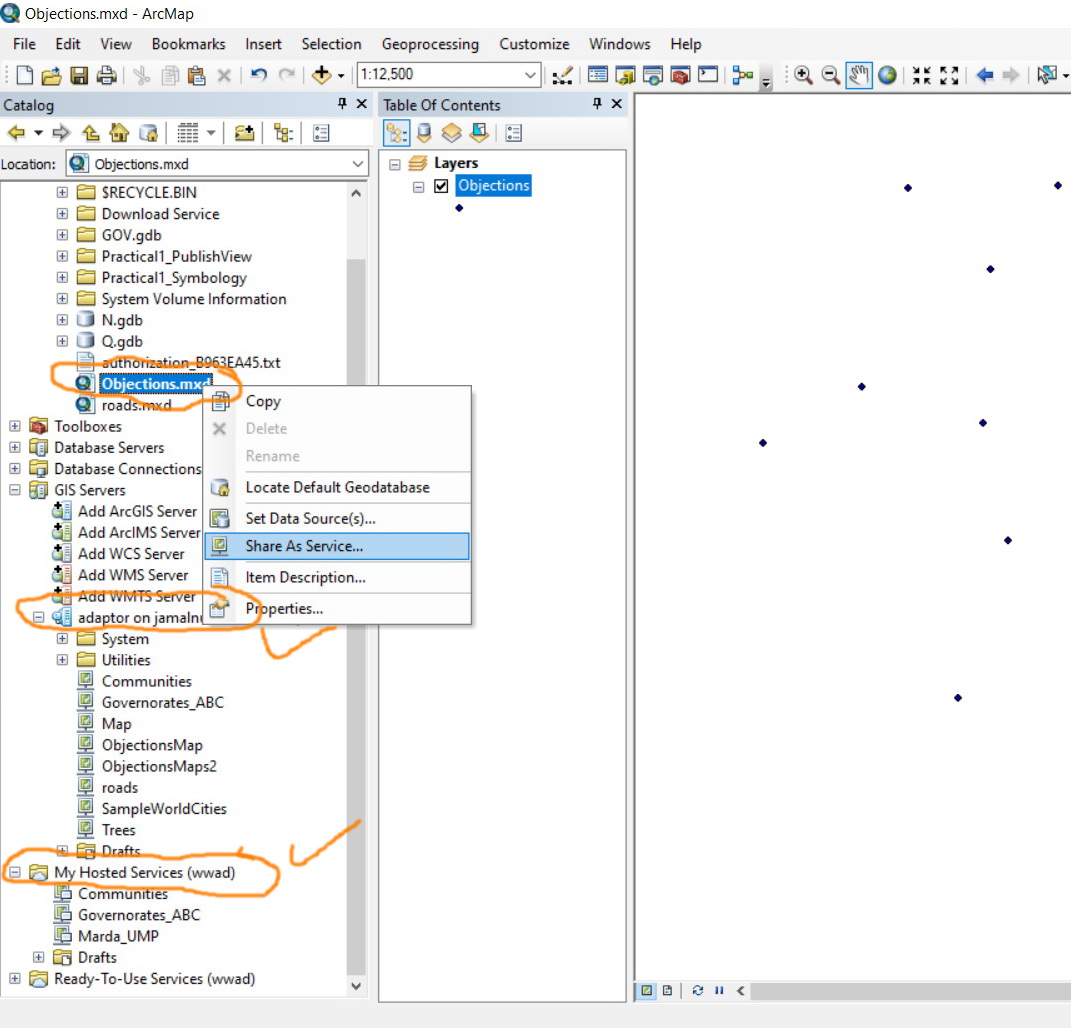Select the Pan hand tool
This screenshot has height=1028, width=1071.
pos(859,75)
